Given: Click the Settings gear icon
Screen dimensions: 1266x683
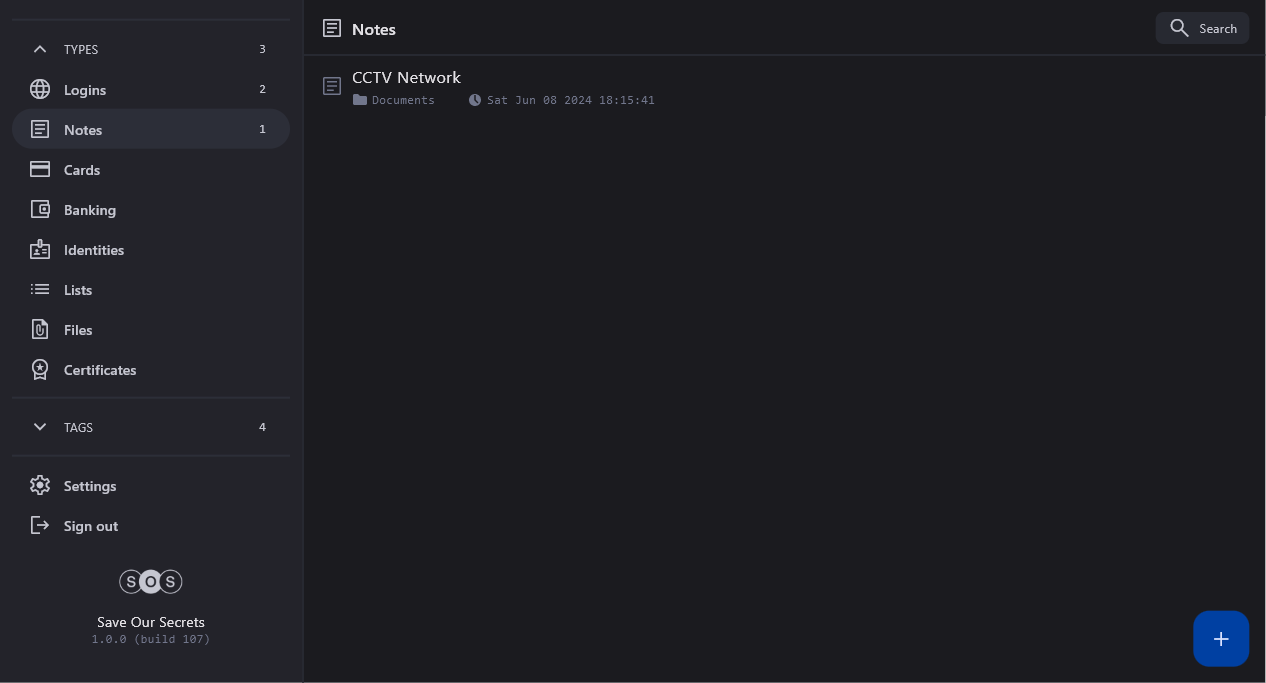Looking at the screenshot, I should click(40, 485).
